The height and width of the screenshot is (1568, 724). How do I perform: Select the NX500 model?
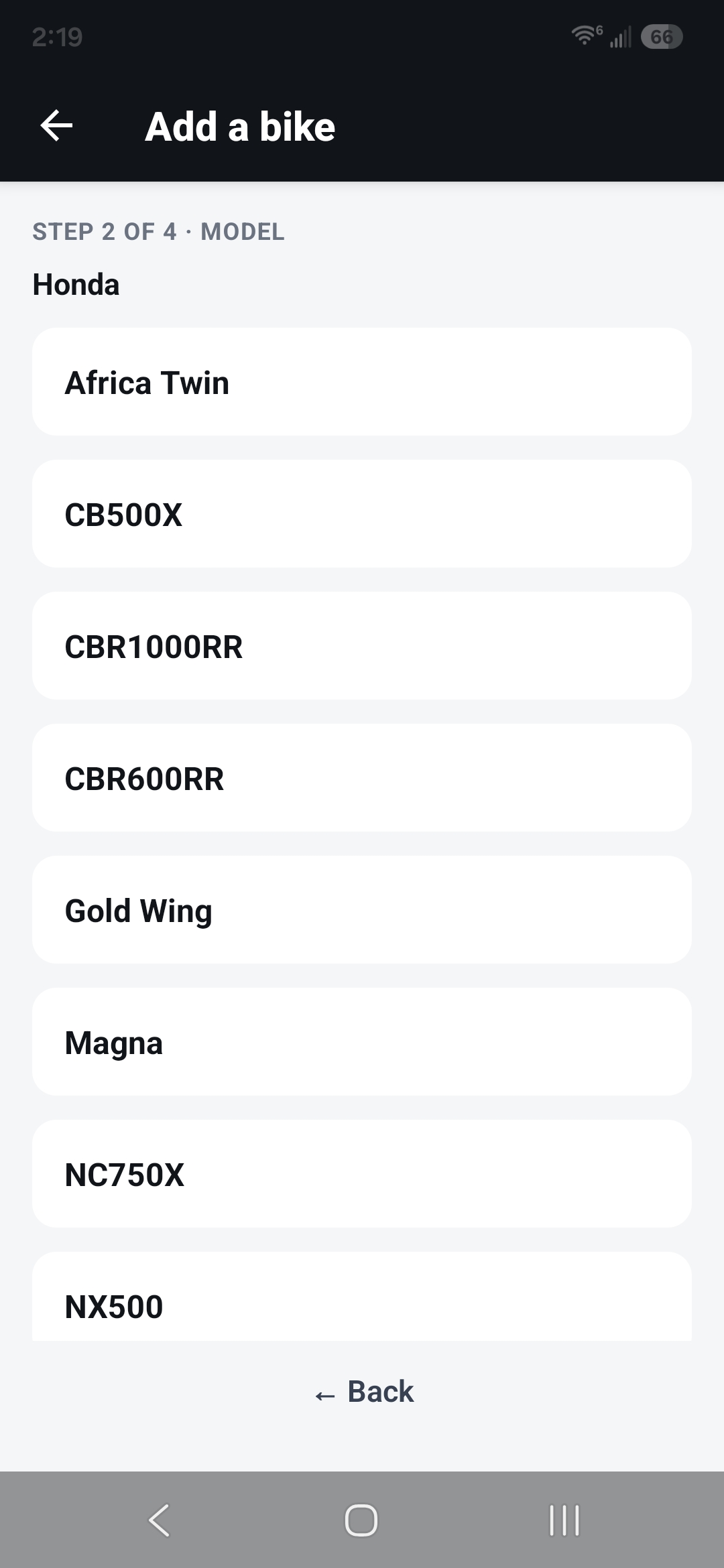[362, 1297]
